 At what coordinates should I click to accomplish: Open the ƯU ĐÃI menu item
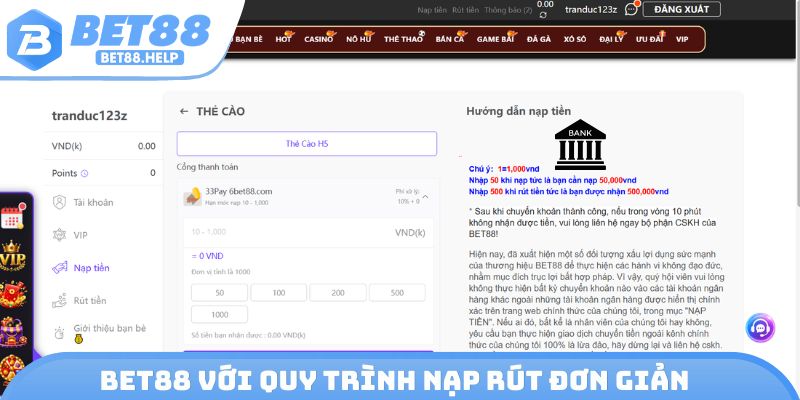pos(649,39)
